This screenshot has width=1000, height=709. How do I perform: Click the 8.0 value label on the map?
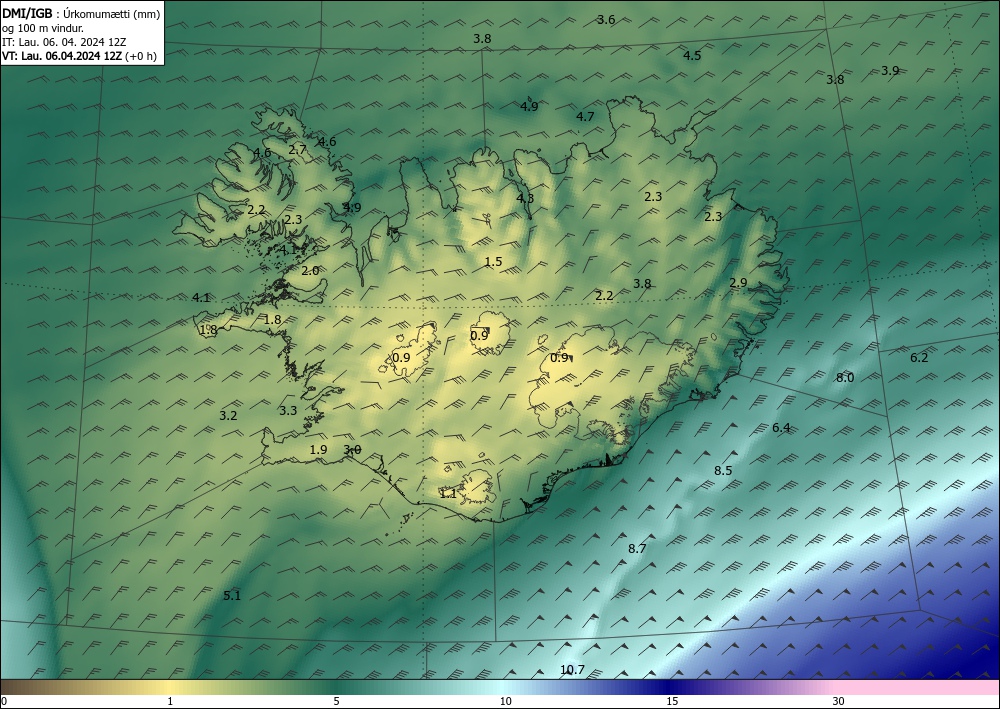[x=844, y=377]
